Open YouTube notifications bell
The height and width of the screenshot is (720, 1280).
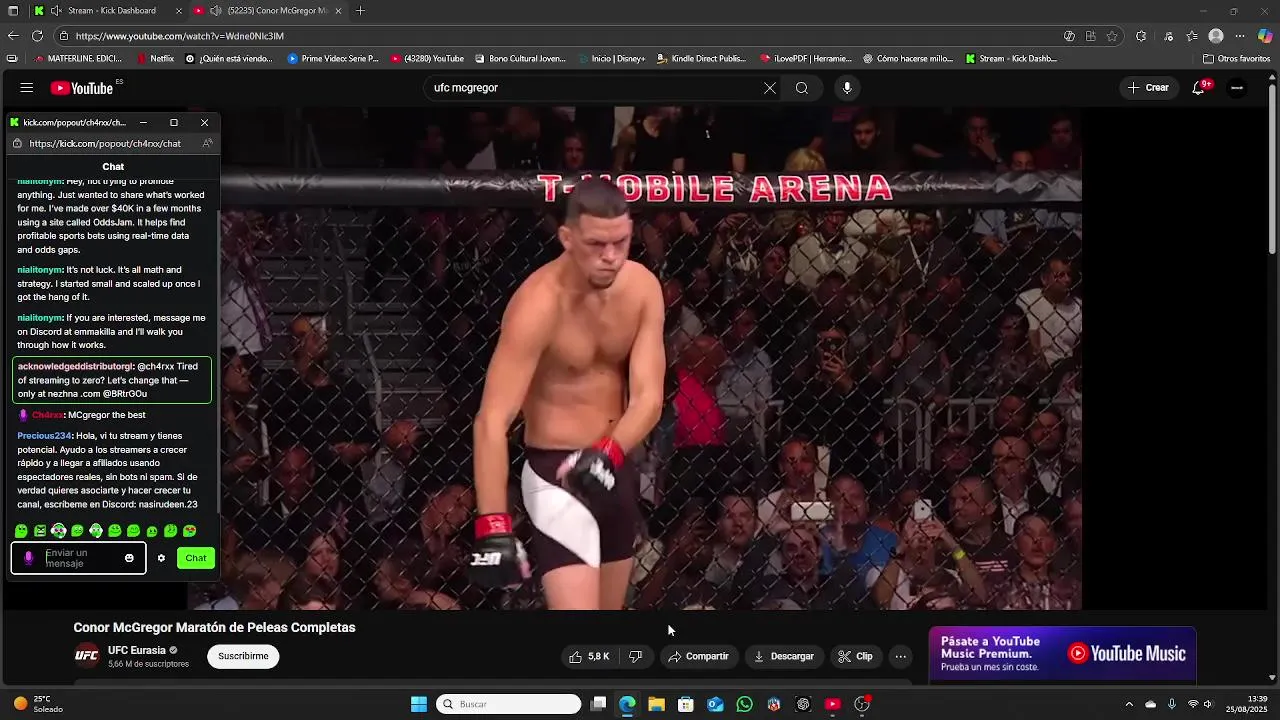pyautogui.click(x=1198, y=88)
